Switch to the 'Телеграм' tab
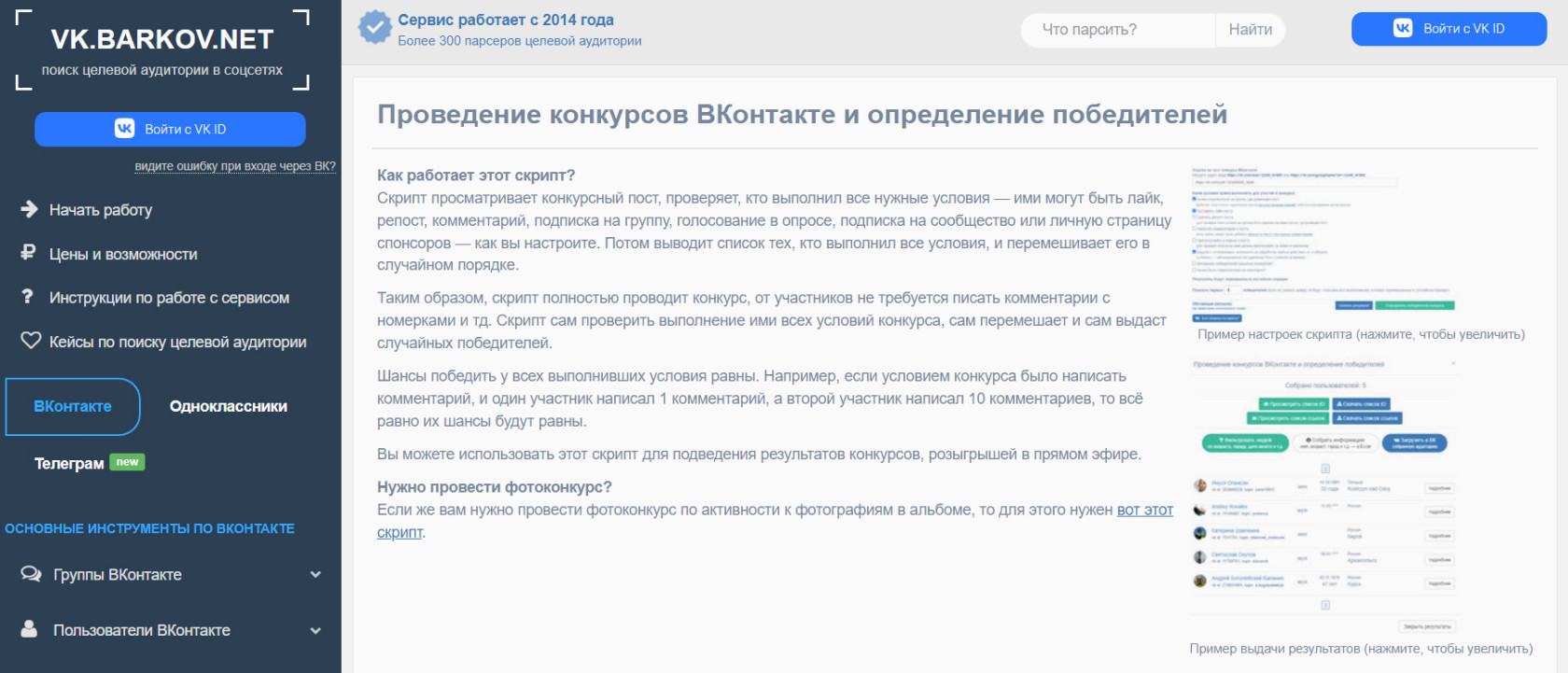The image size is (1568, 673). [69, 463]
